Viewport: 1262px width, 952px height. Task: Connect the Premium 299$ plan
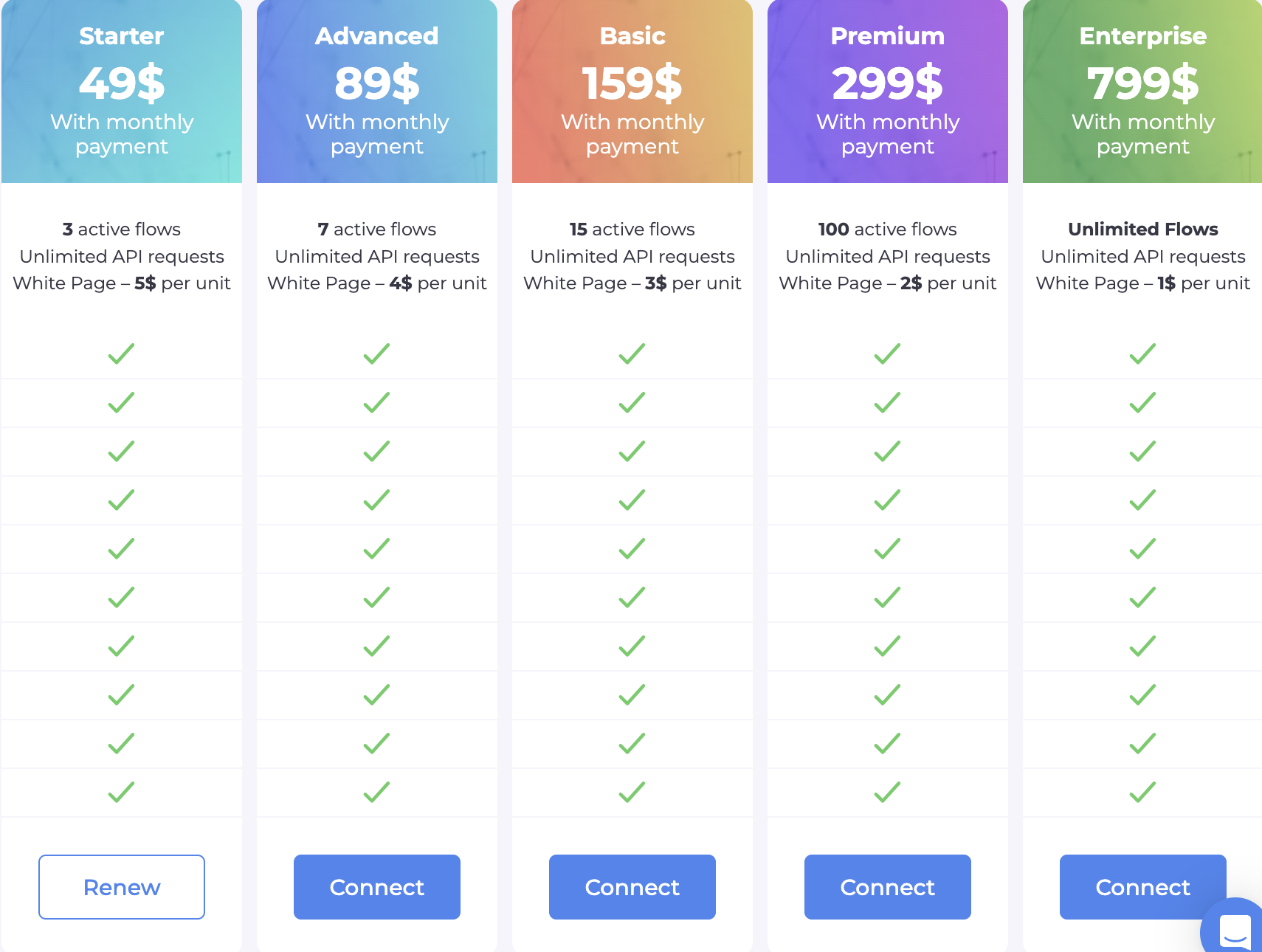[x=888, y=887]
